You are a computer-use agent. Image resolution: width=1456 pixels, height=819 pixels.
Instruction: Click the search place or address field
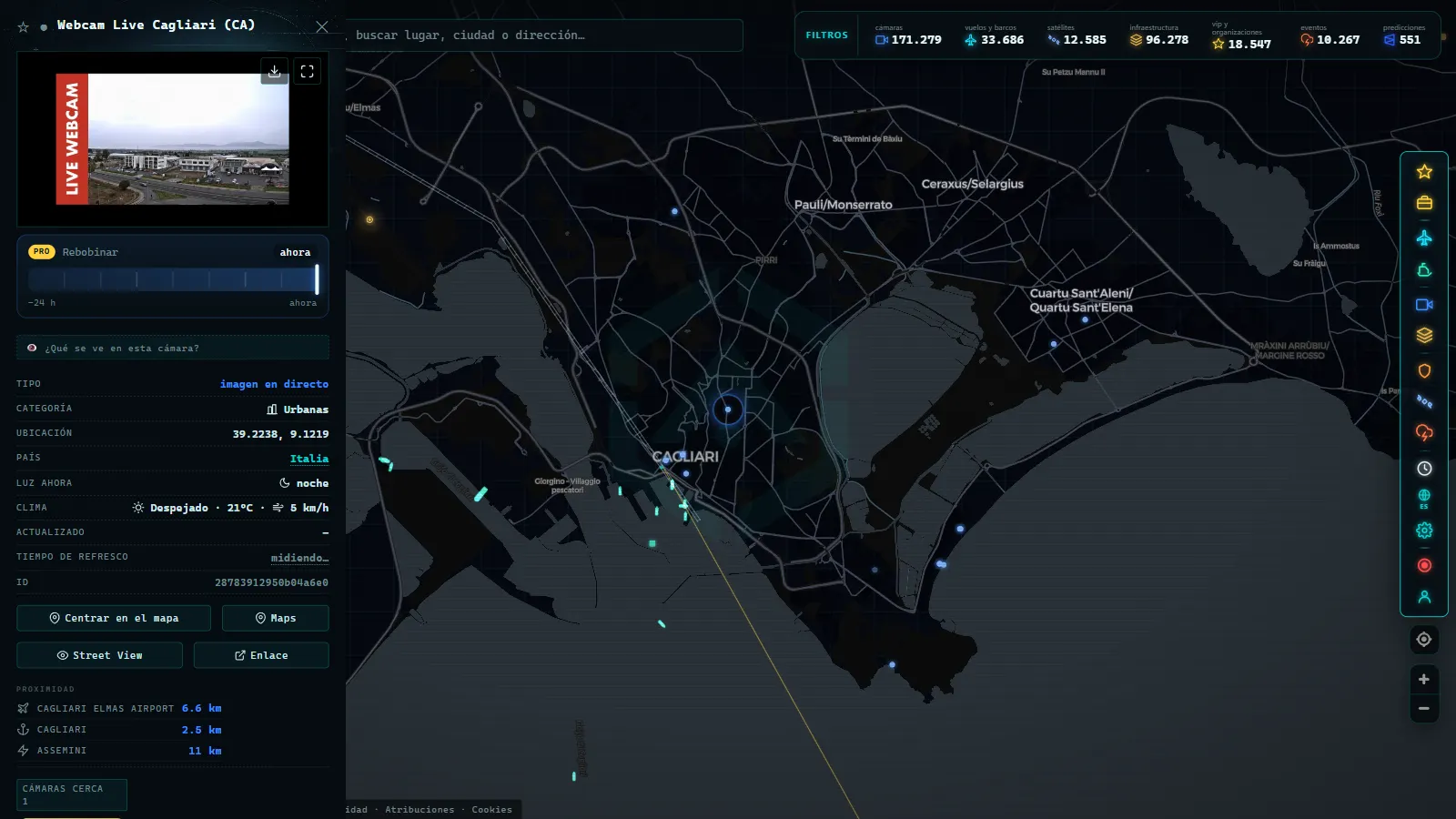pos(544,35)
